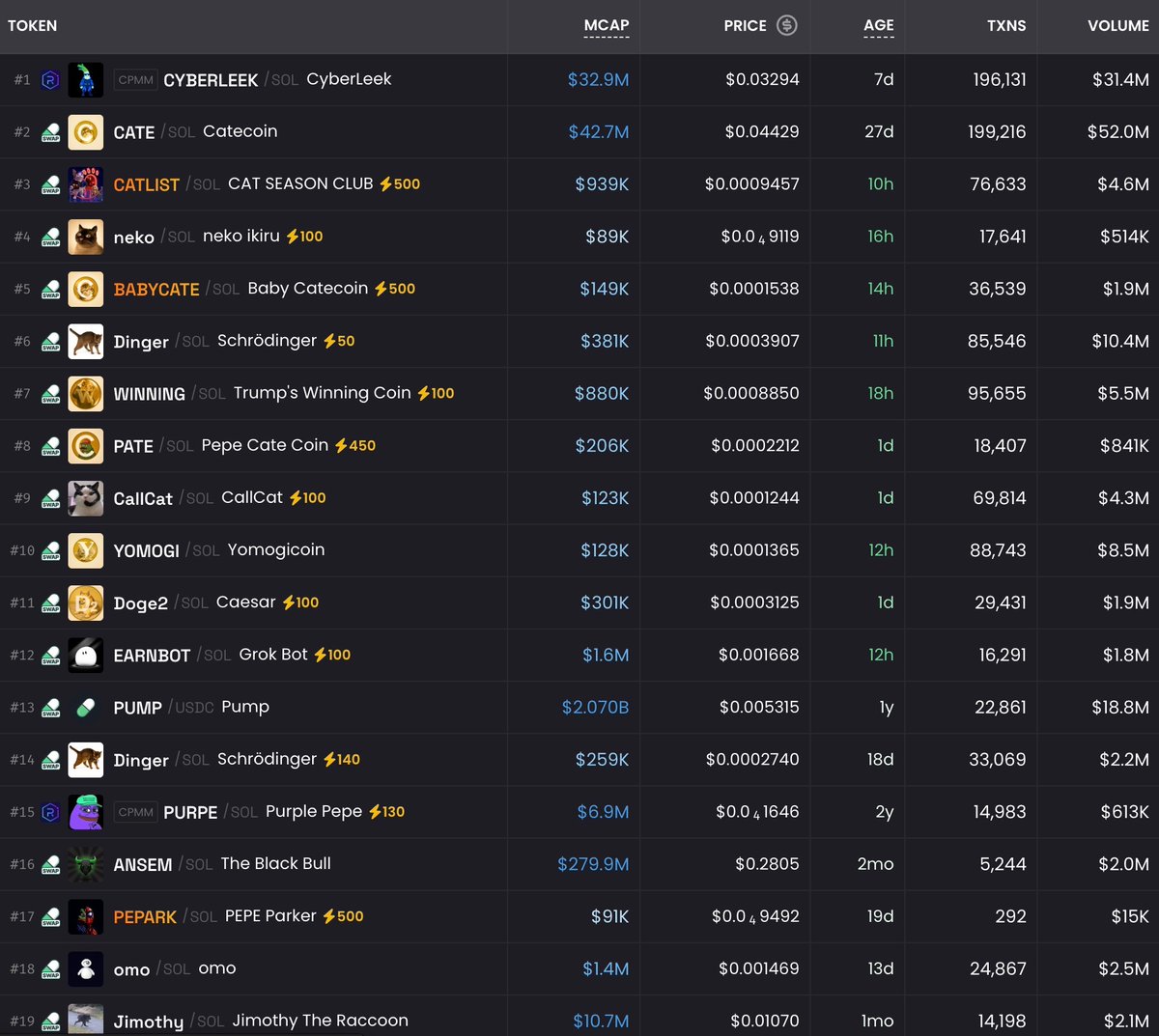Click the boost 450 badge on PATE
This screenshot has height=1036, width=1159.
[x=355, y=445]
